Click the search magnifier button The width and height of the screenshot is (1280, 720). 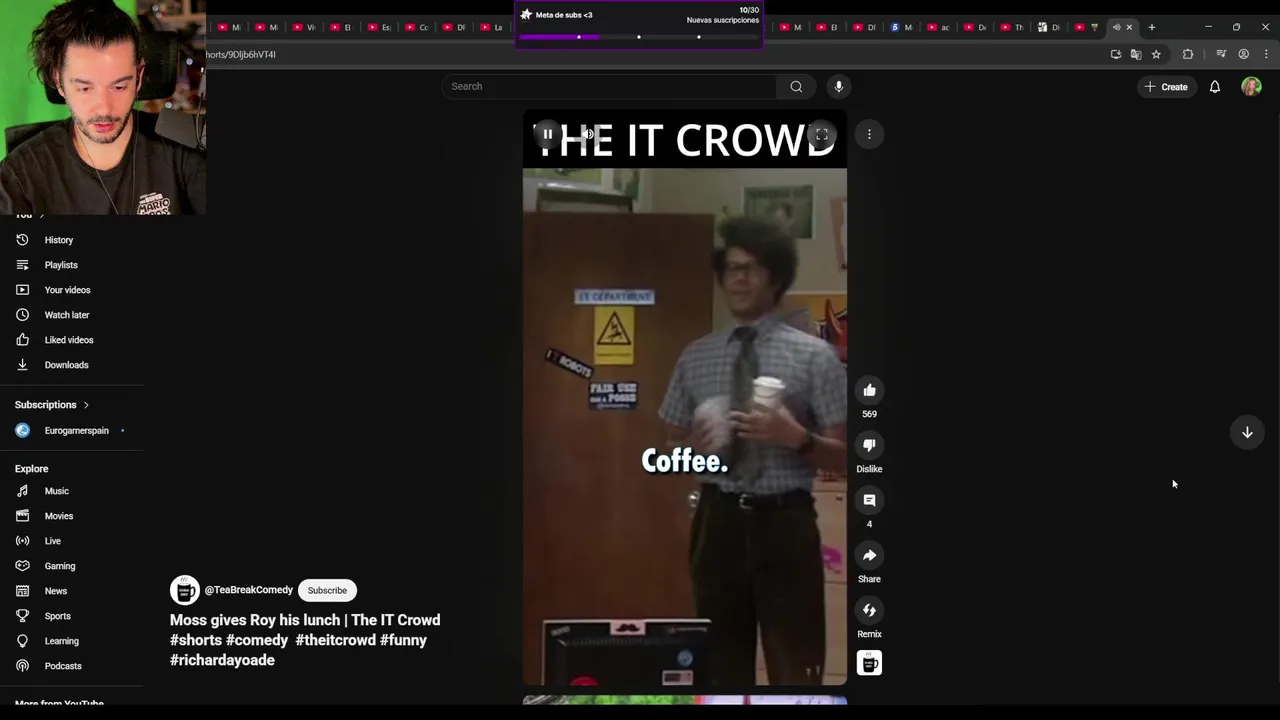click(796, 86)
